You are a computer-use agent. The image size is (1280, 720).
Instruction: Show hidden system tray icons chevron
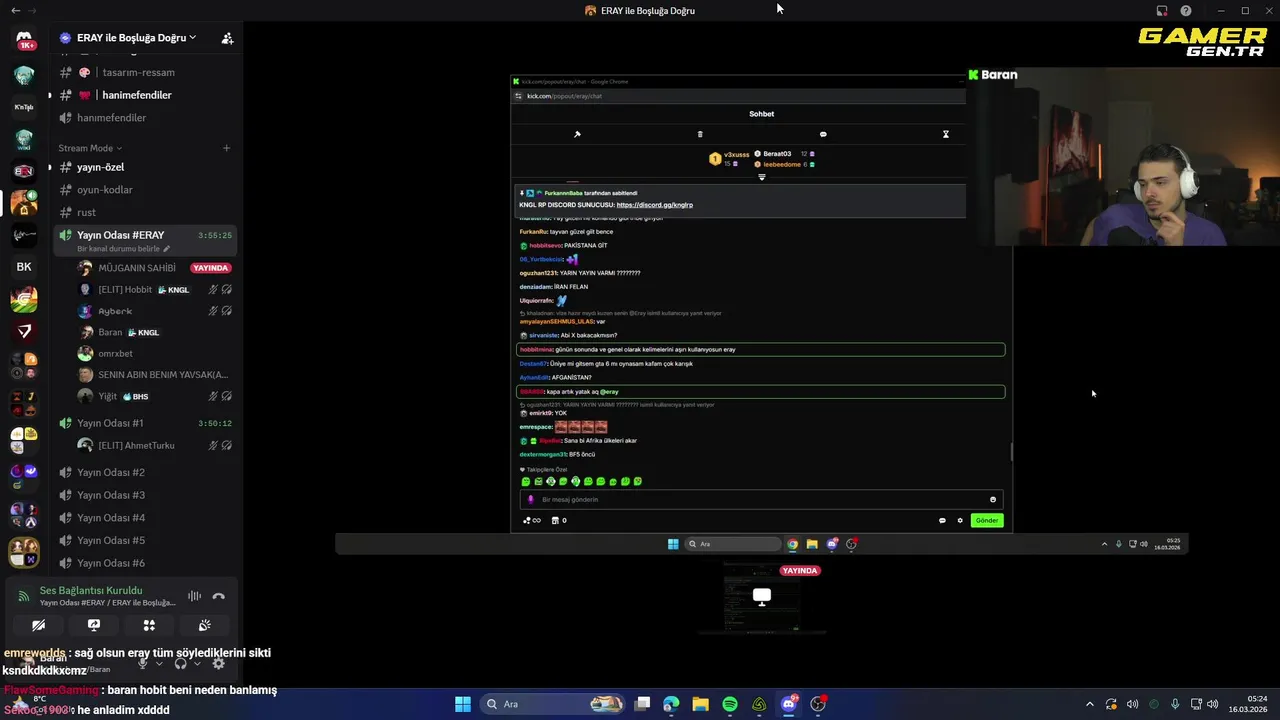[x=1090, y=704]
